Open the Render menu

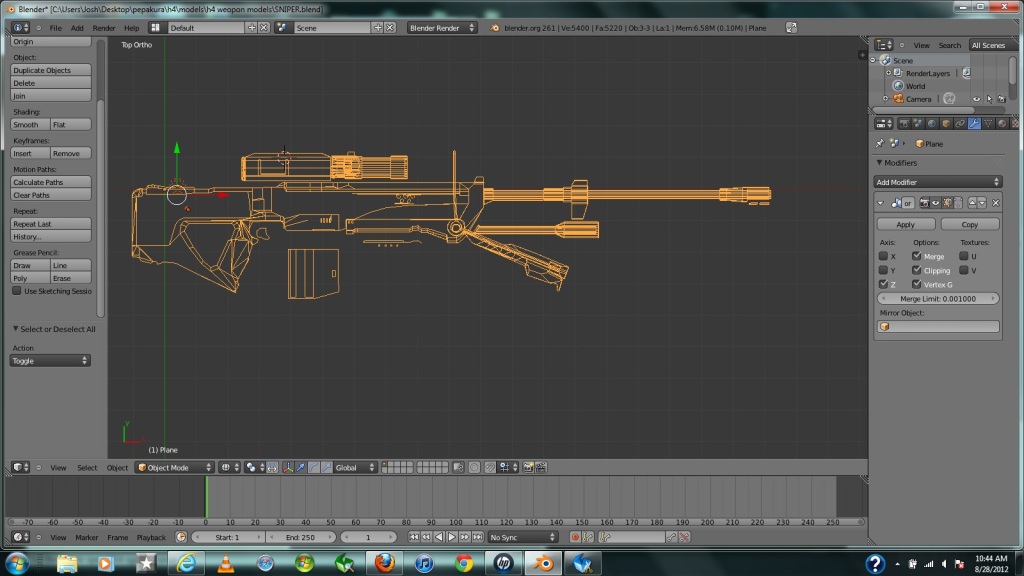(103, 28)
